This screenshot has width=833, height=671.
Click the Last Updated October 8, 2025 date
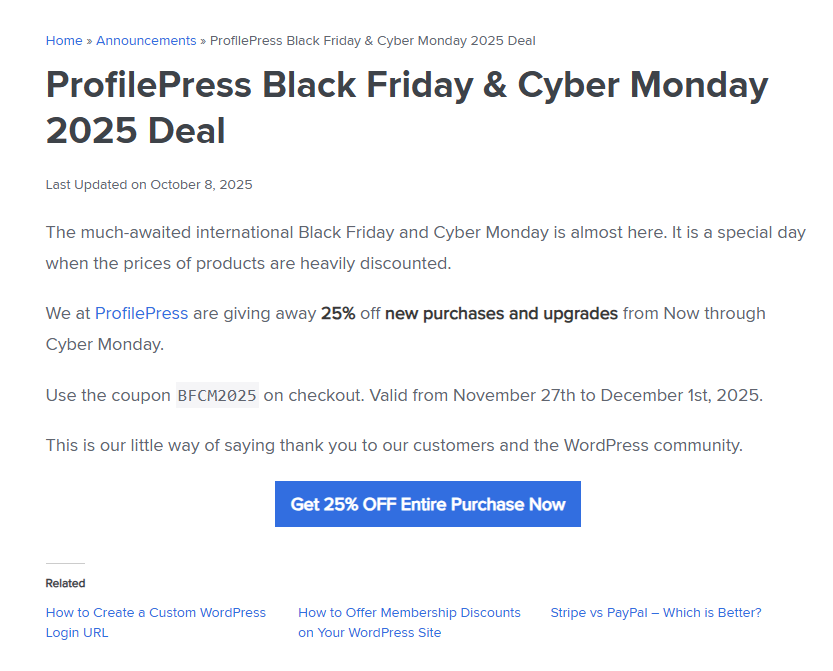pos(149,185)
